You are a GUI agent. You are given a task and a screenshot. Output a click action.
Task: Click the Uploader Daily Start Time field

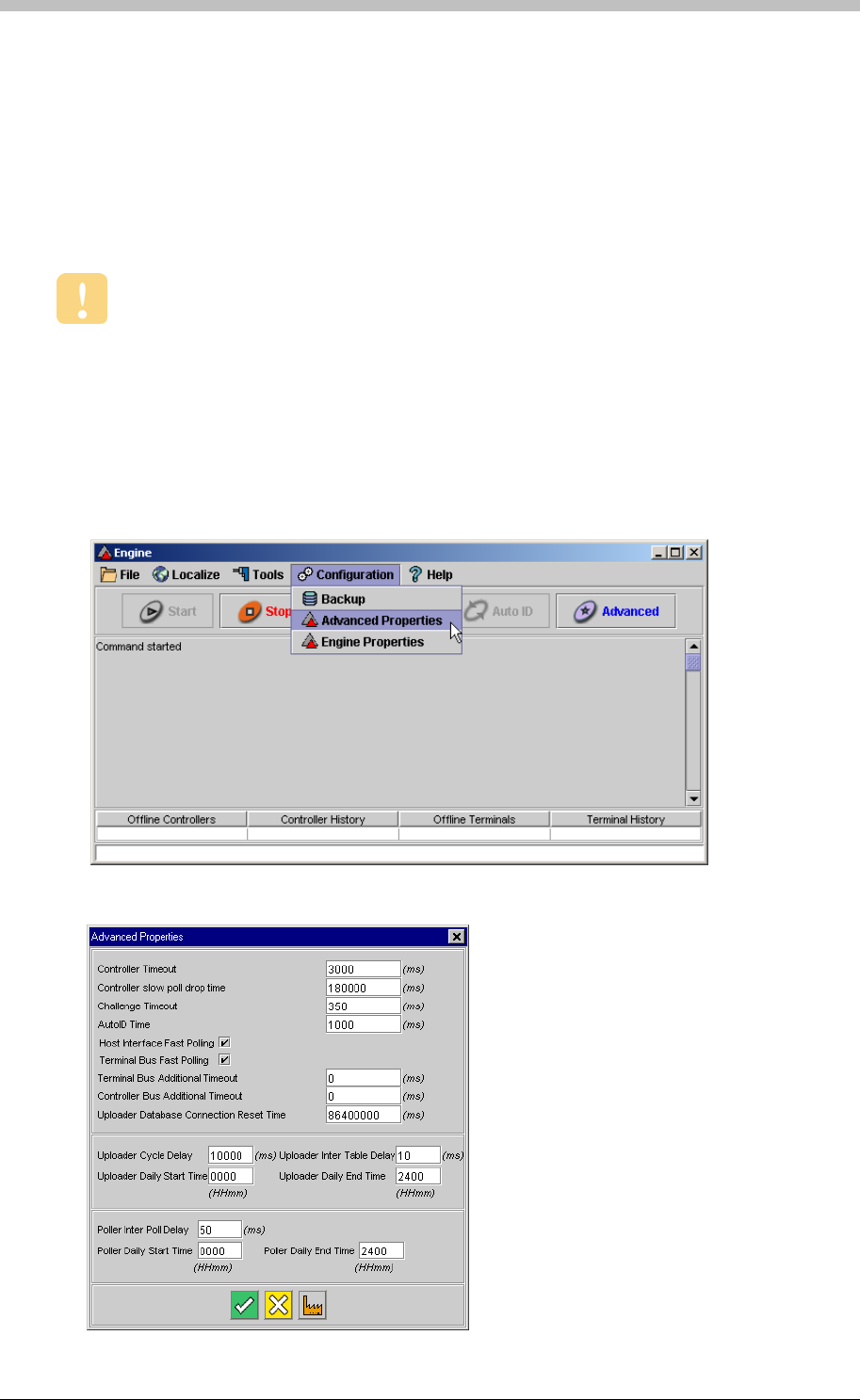(230, 1176)
